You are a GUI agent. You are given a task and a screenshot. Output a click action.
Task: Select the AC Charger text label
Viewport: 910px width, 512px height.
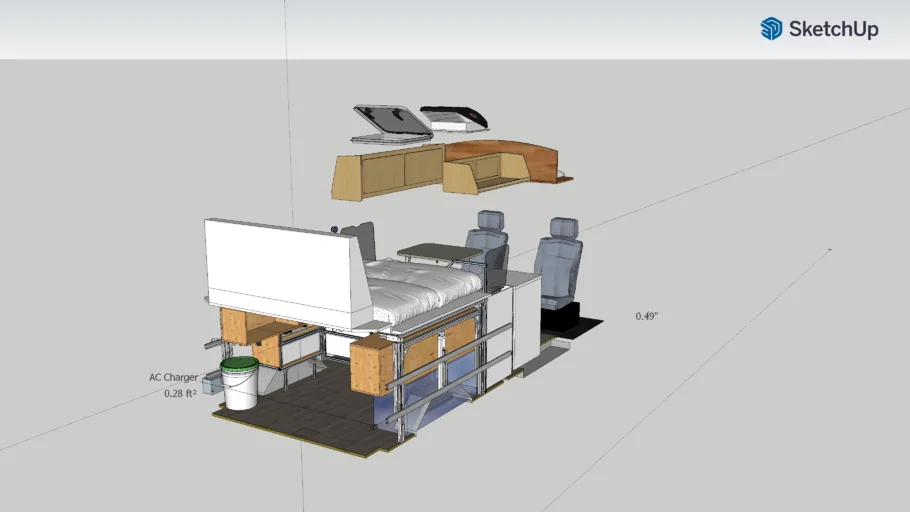pyautogui.click(x=173, y=377)
